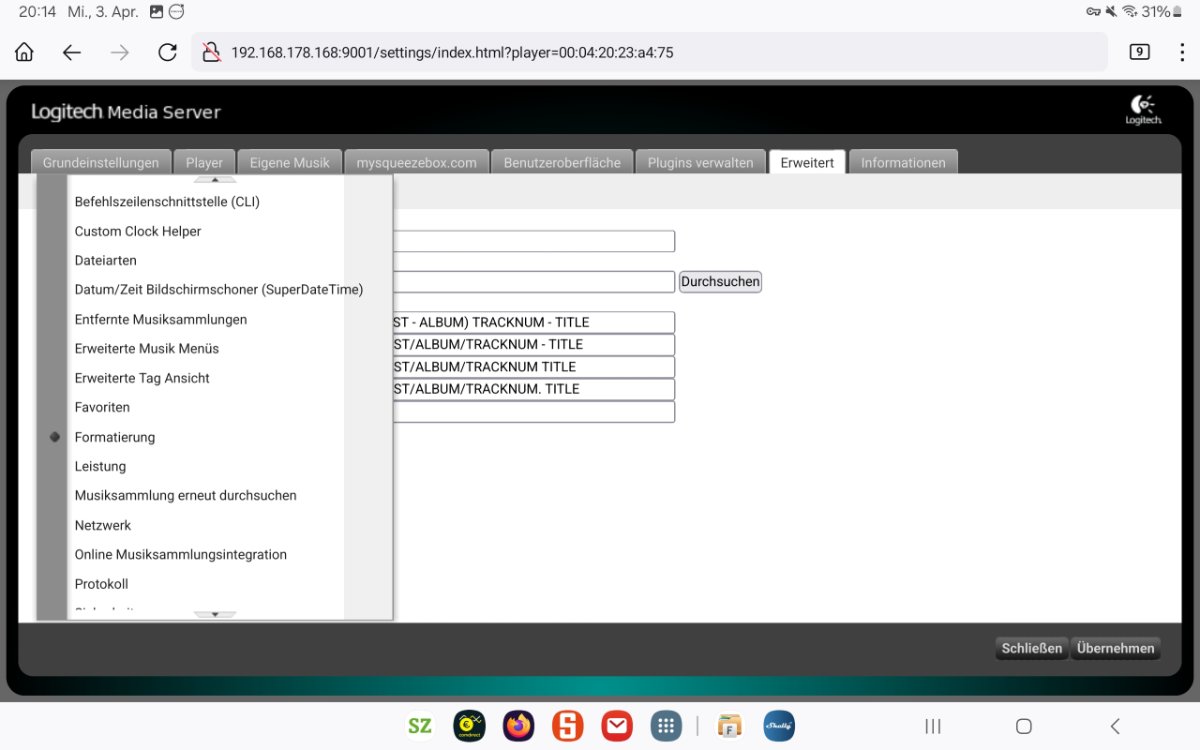This screenshot has width=1200, height=750.
Task: Open the red email app icon
Action: [x=616, y=726]
